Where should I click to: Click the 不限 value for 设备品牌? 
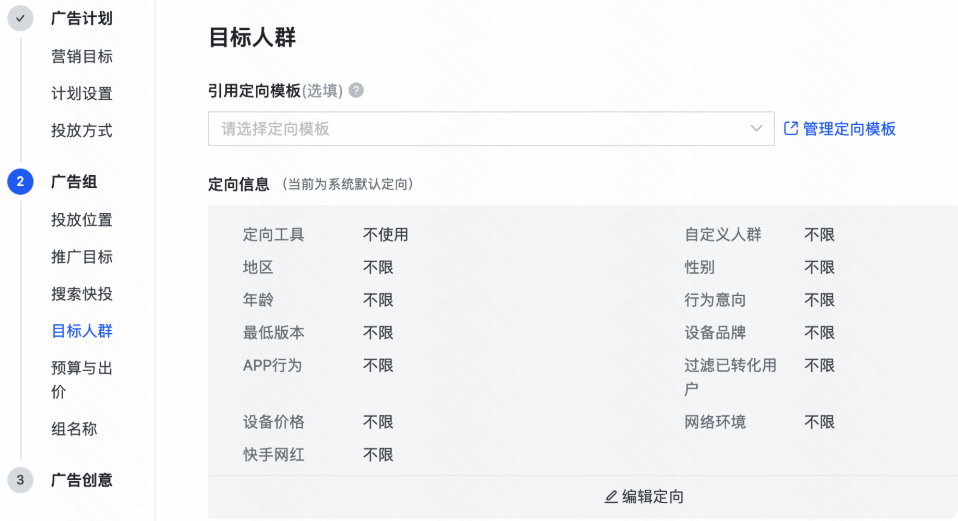click(x=819, y=333)
